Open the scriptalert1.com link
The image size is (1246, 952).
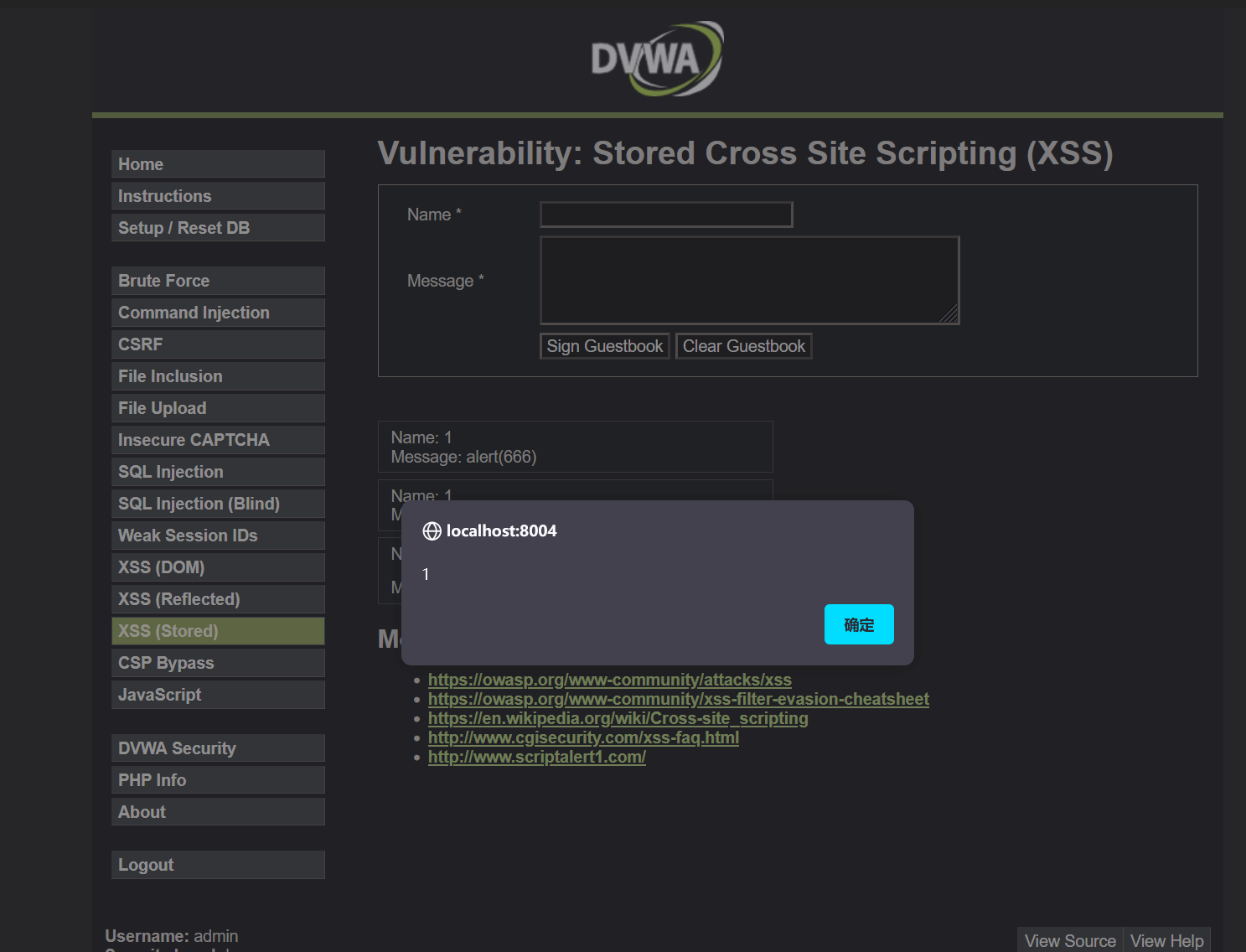pyautogui.click(x=537, y=757)
